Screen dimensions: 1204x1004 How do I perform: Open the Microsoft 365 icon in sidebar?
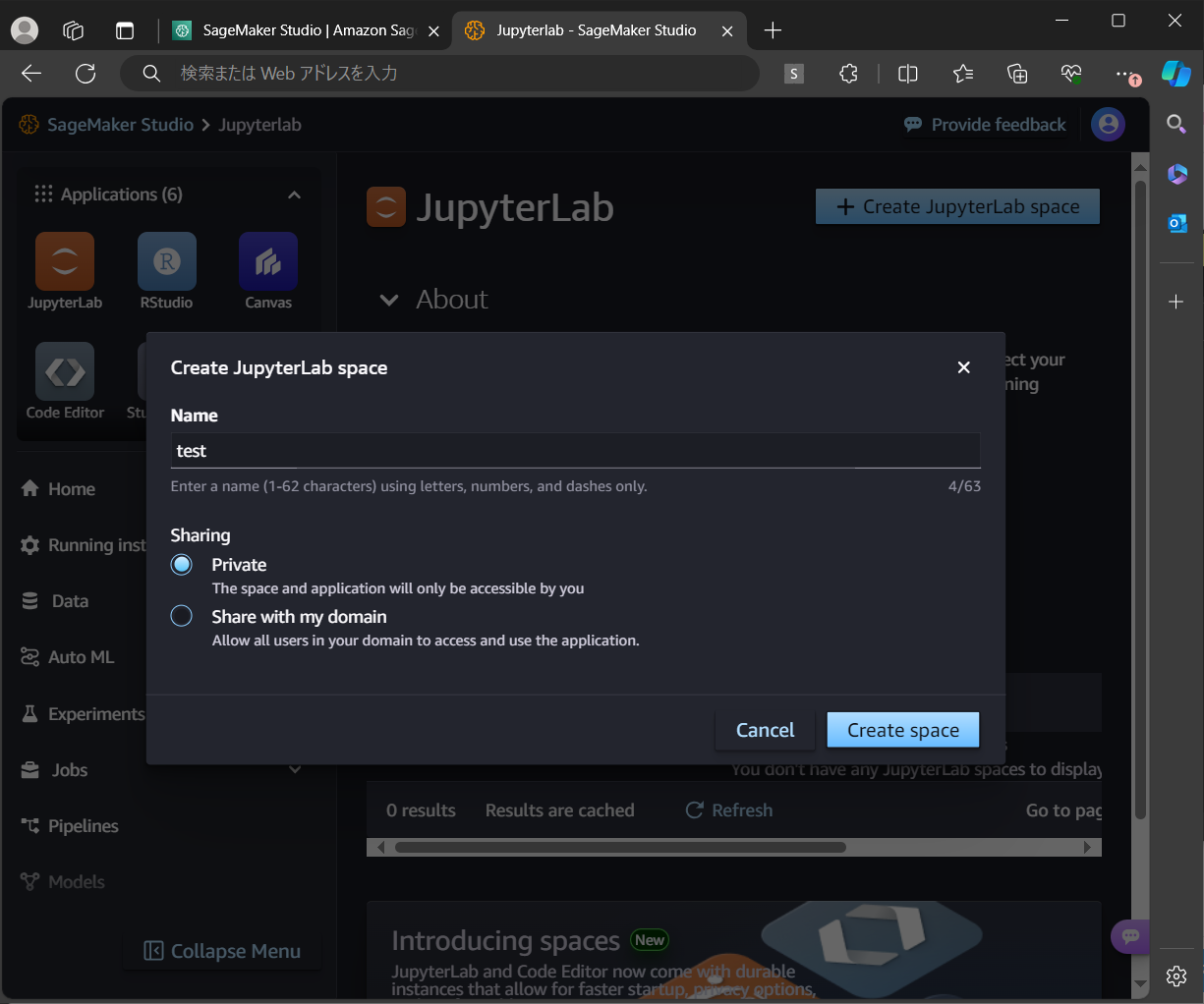1176,174
